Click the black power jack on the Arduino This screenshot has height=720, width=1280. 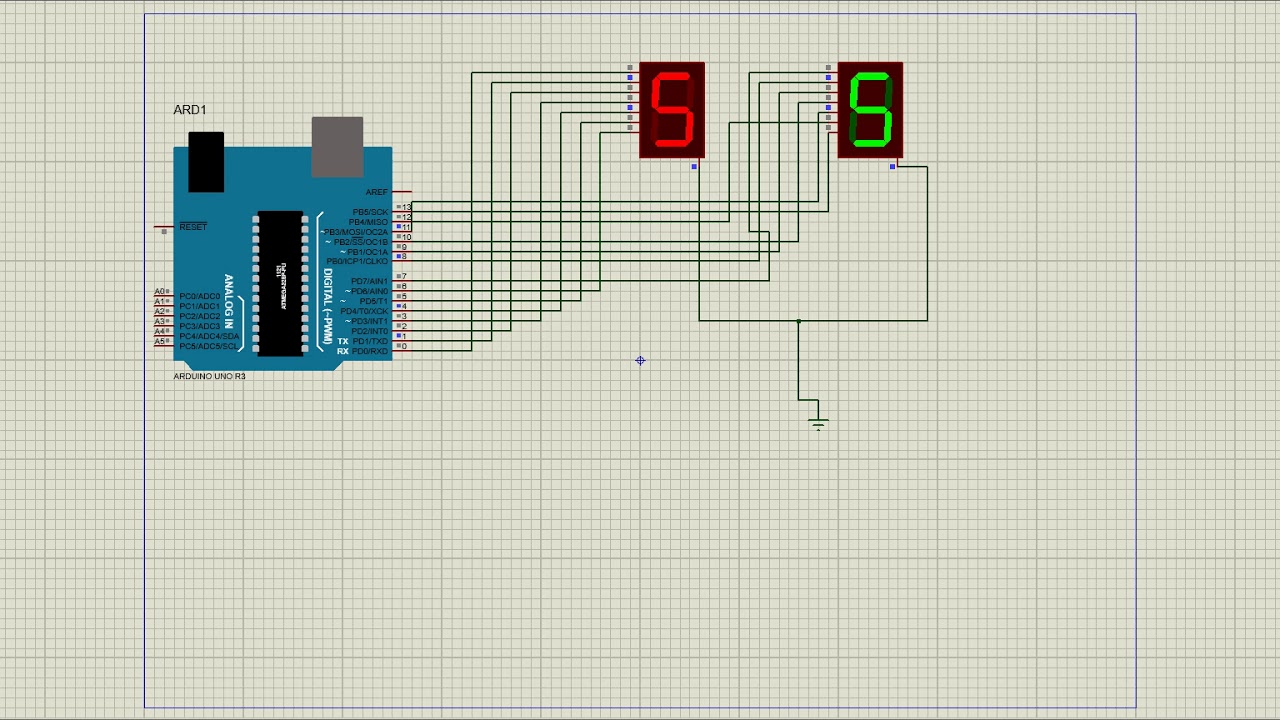click(206, 161)
